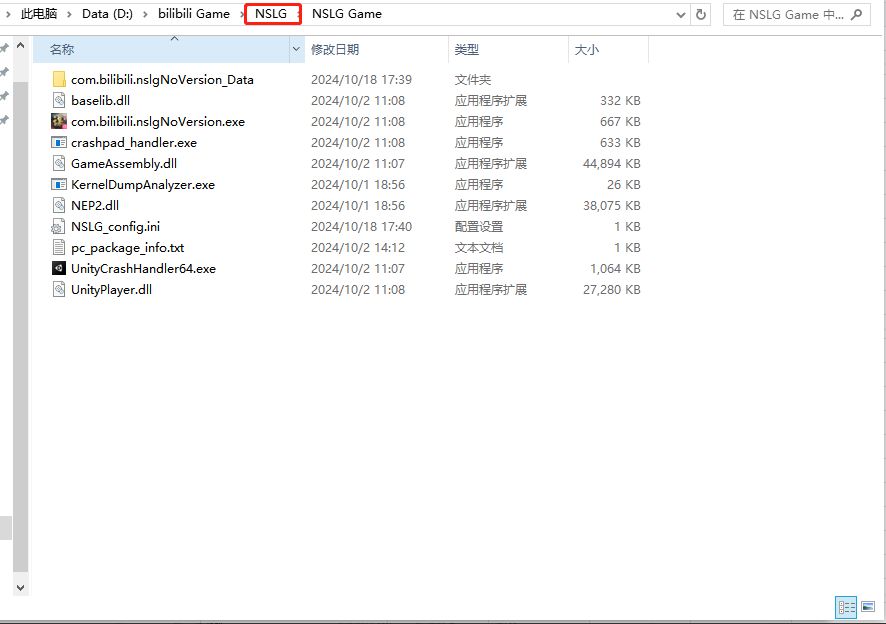Image resolution: width=886 pixels, height=624 pixels.
Task: Expand chevron after bilibili Game breadcrumb
Action: pyautogui.click(x=241, y=14)
